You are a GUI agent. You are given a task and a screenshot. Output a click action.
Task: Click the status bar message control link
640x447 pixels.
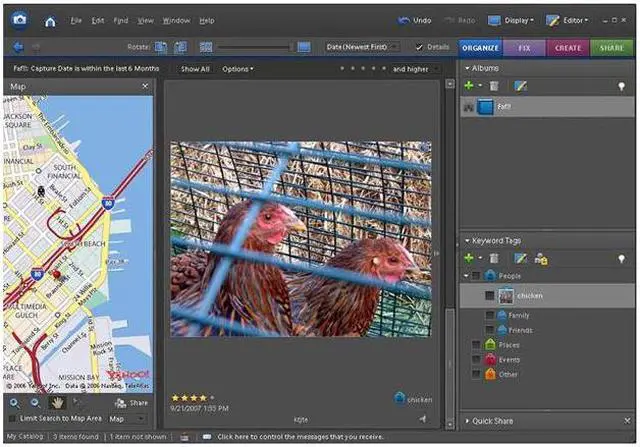click(300, 437)
